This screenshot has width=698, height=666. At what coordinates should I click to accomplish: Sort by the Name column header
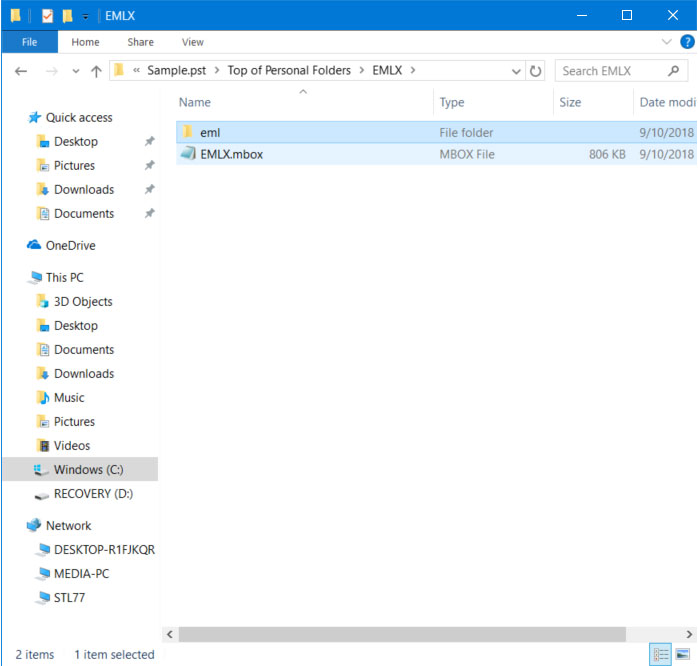pos(195,102)
